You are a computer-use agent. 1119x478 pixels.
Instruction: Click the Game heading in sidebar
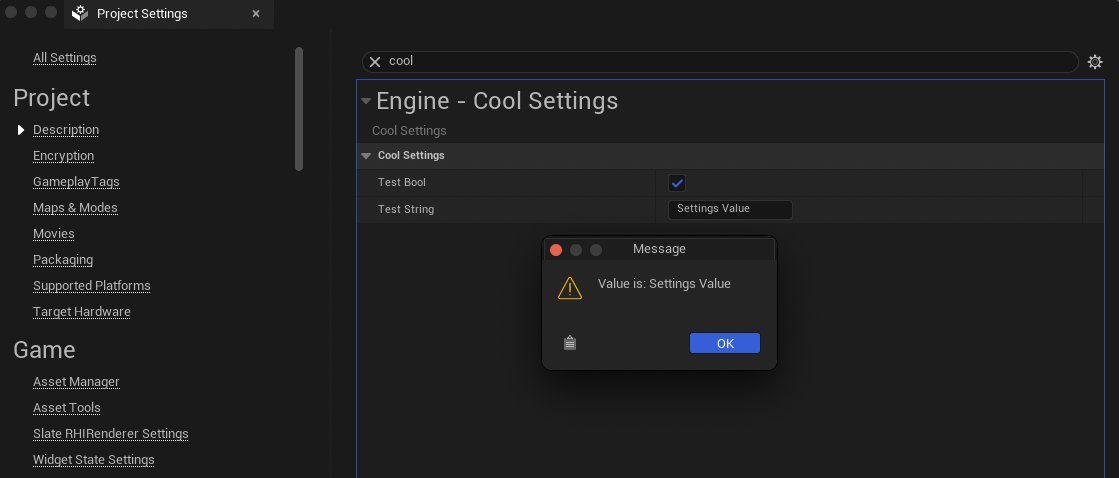click(44, 350)
